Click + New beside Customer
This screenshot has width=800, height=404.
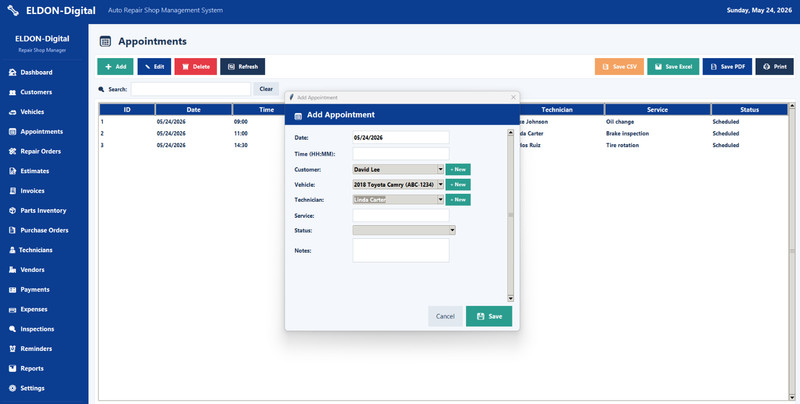coord(458,169)
